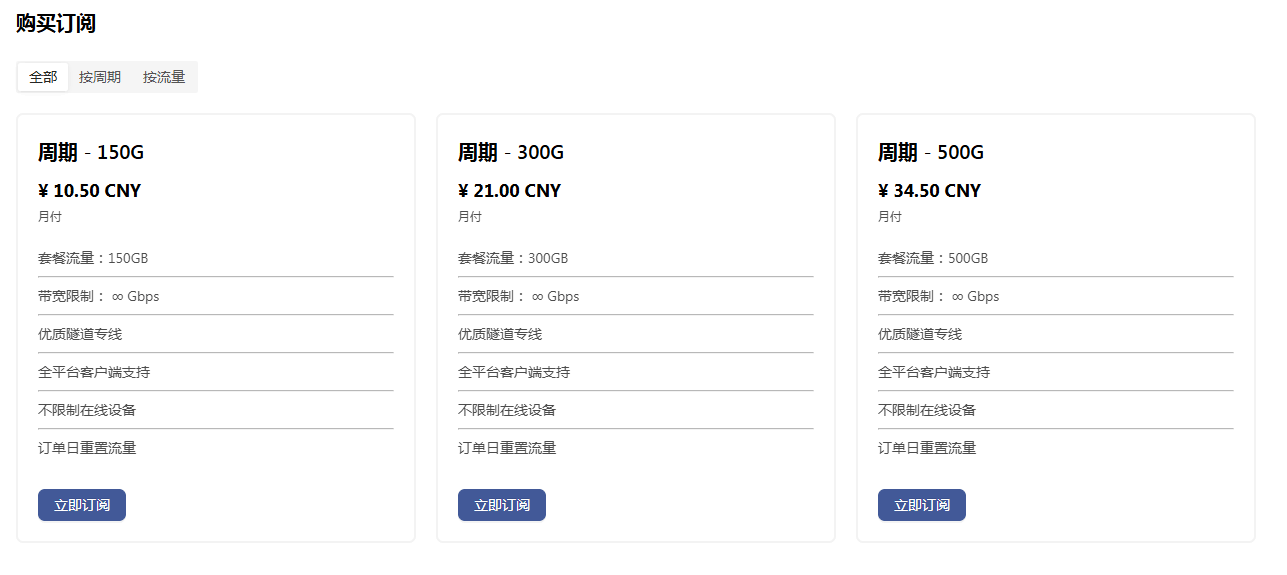Click the ¥ 10.50 CNY price
Viewport: 1287px width, 575px height.
coord(90,191)
